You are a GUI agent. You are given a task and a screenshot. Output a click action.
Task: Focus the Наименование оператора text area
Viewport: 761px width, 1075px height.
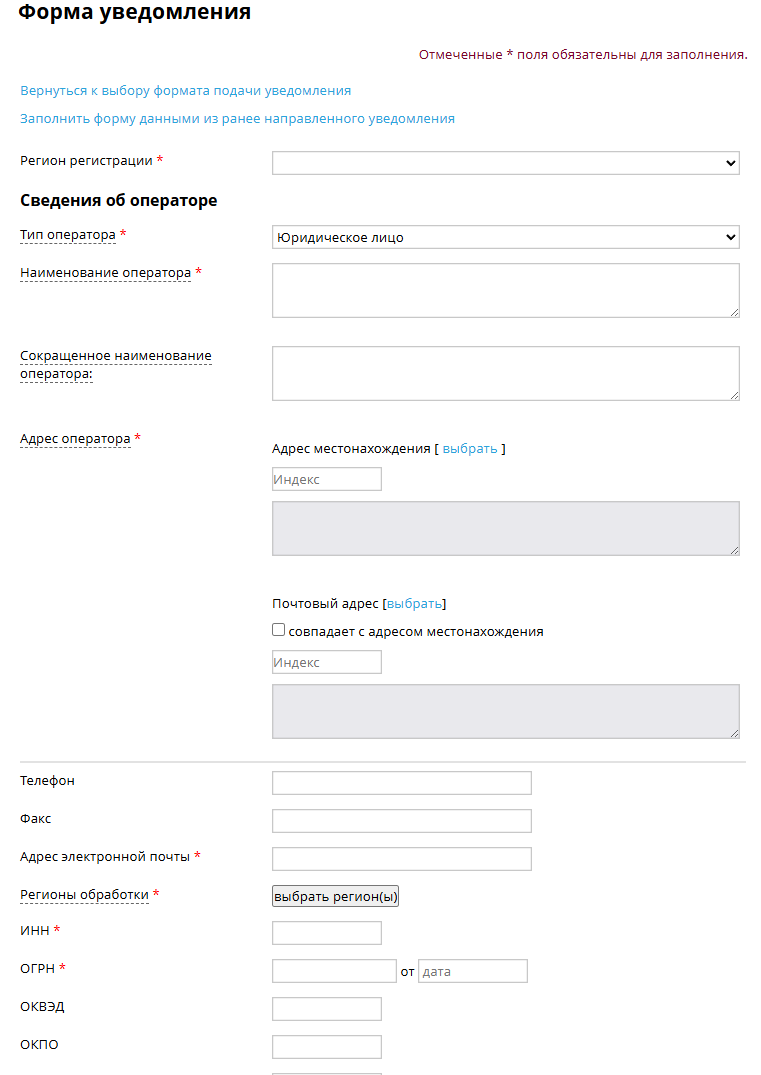[505, 291]
